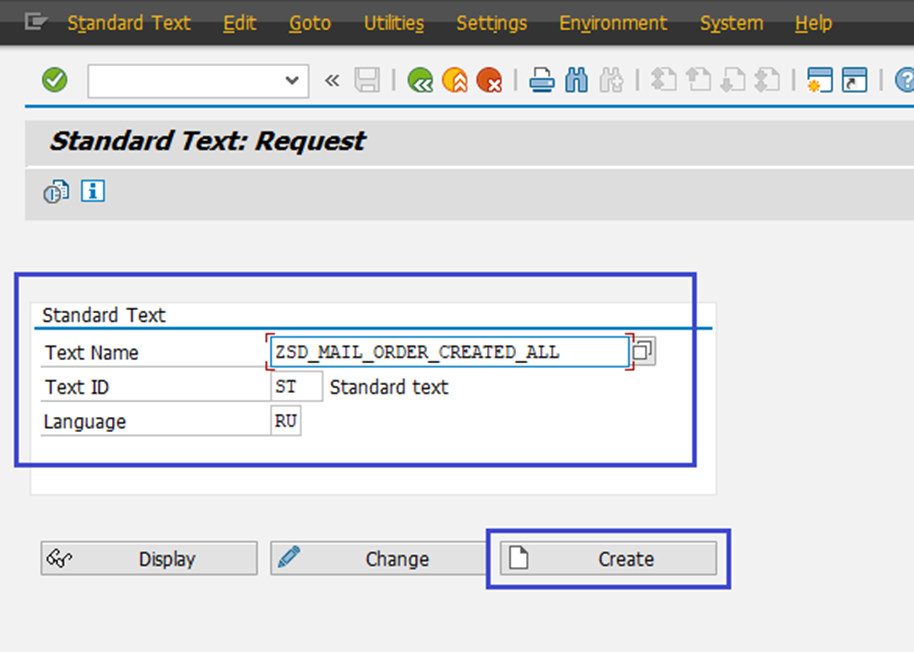
Task: Open the search help beside Text Name
Action: (643, 351)
